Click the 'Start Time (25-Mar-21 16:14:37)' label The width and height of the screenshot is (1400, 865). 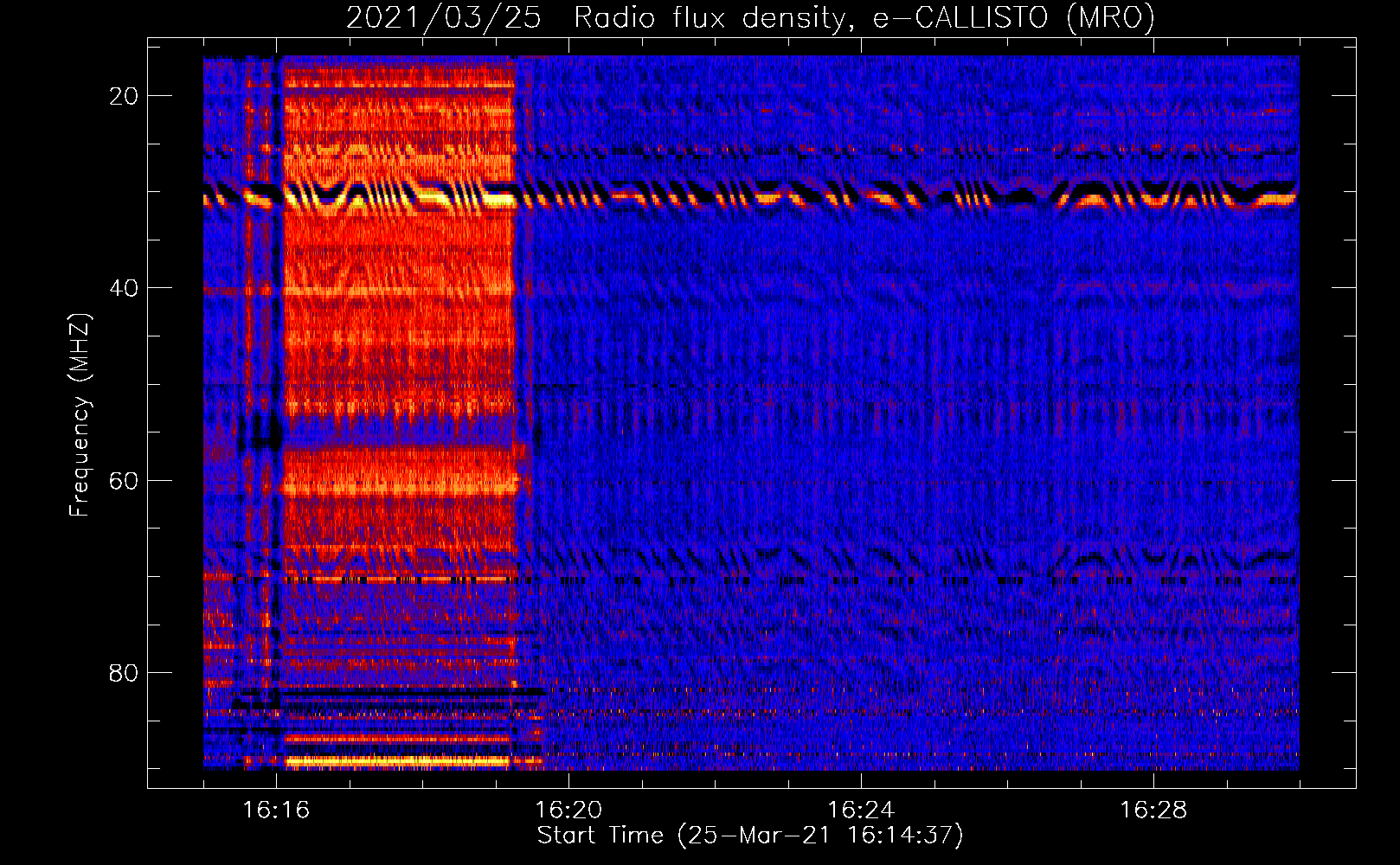click(750, 836)
